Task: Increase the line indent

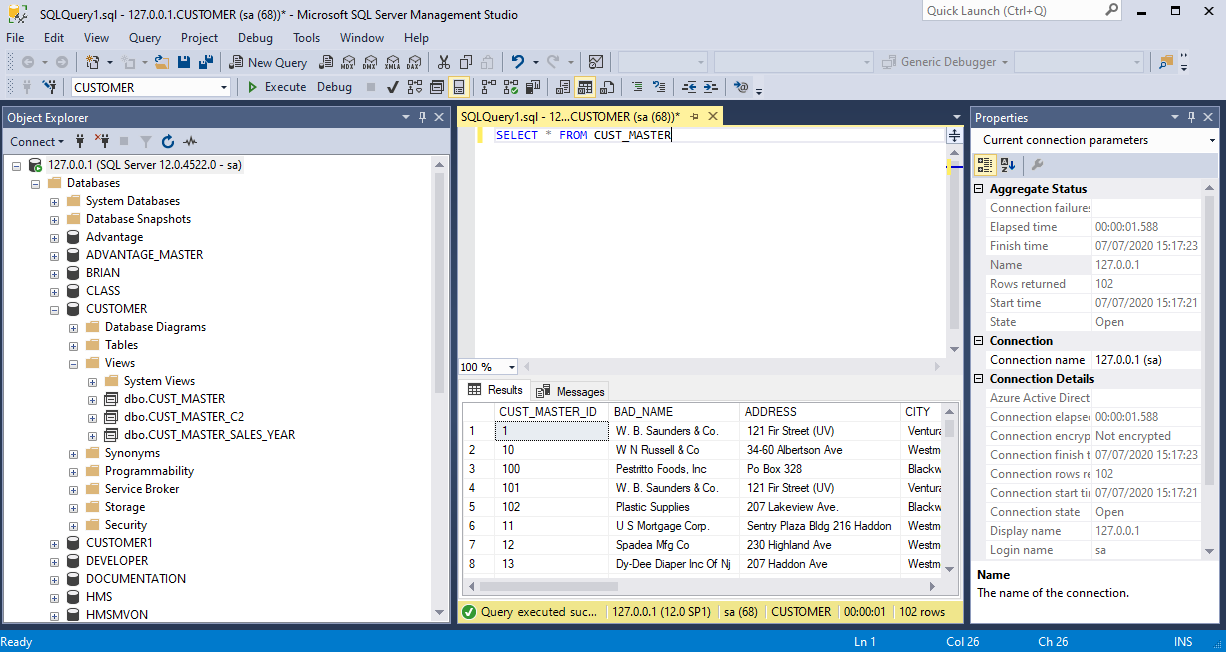Action: [711, 87]
